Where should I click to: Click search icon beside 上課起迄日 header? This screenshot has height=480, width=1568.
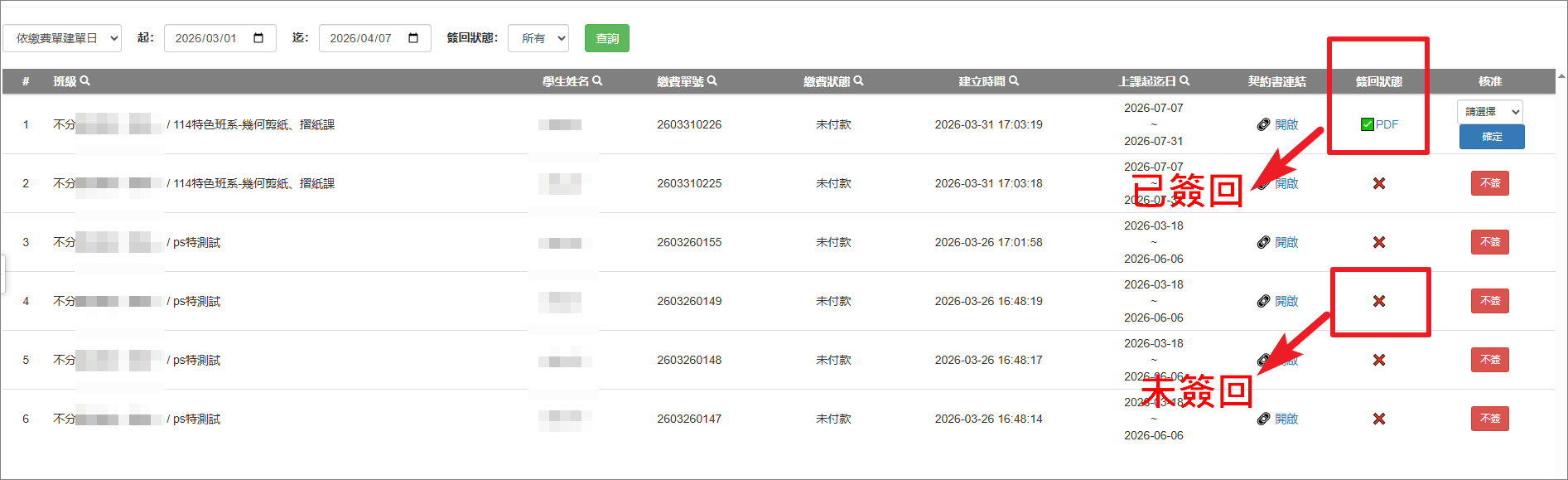[1184, 81]
